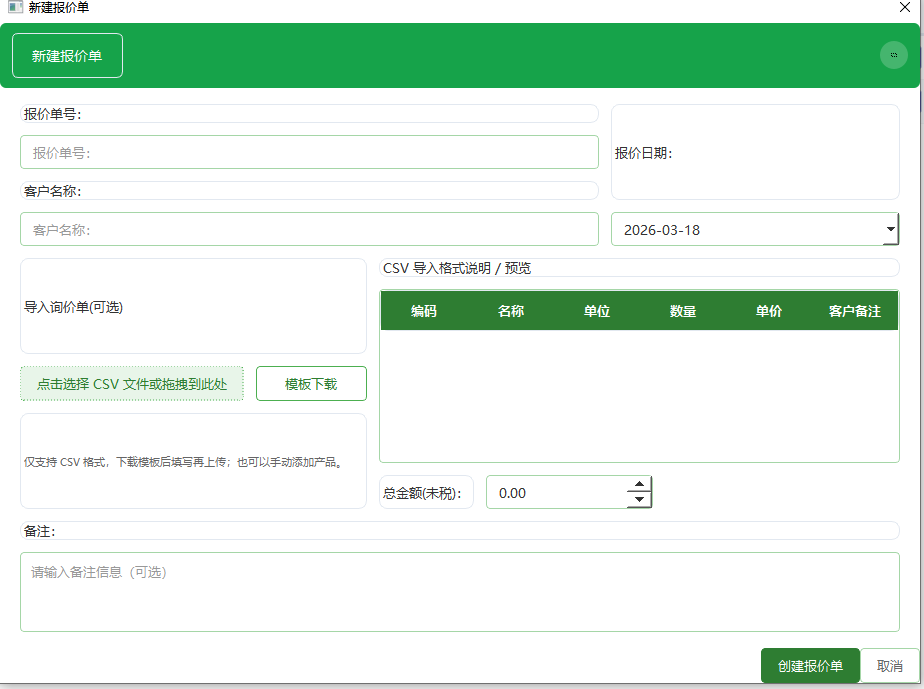Click the 名称 column header

pyautogui.click(x=510, y=311)
